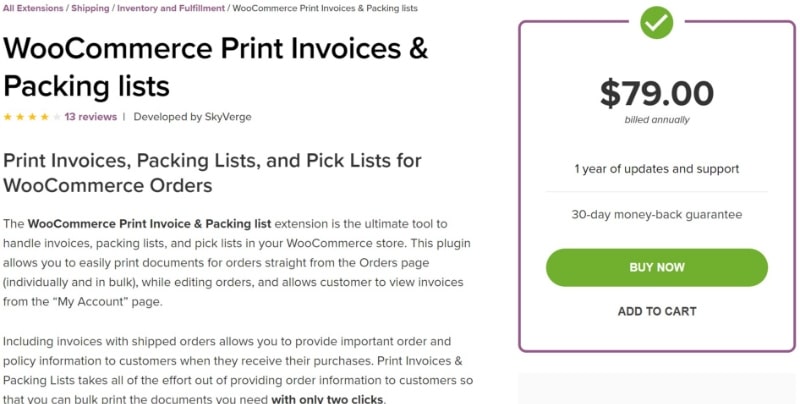This screenshot has height=404, width=800.
Task: Click 1 year of updates and support
Action: point(656,169)
